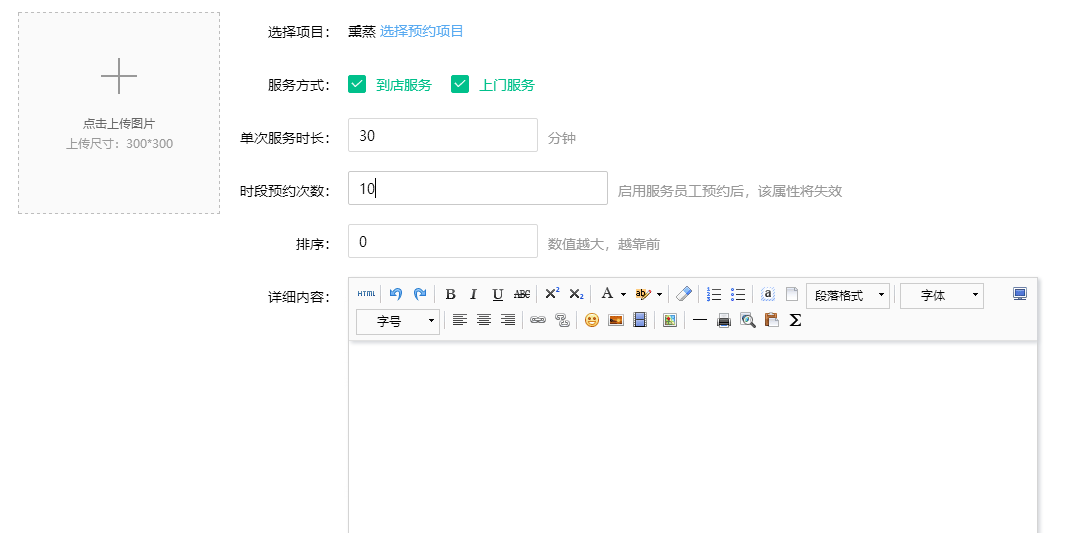The width and height of the screenshot is (1082, 533).
Task: Open 字体 font family dropdown
Action: 941,295
